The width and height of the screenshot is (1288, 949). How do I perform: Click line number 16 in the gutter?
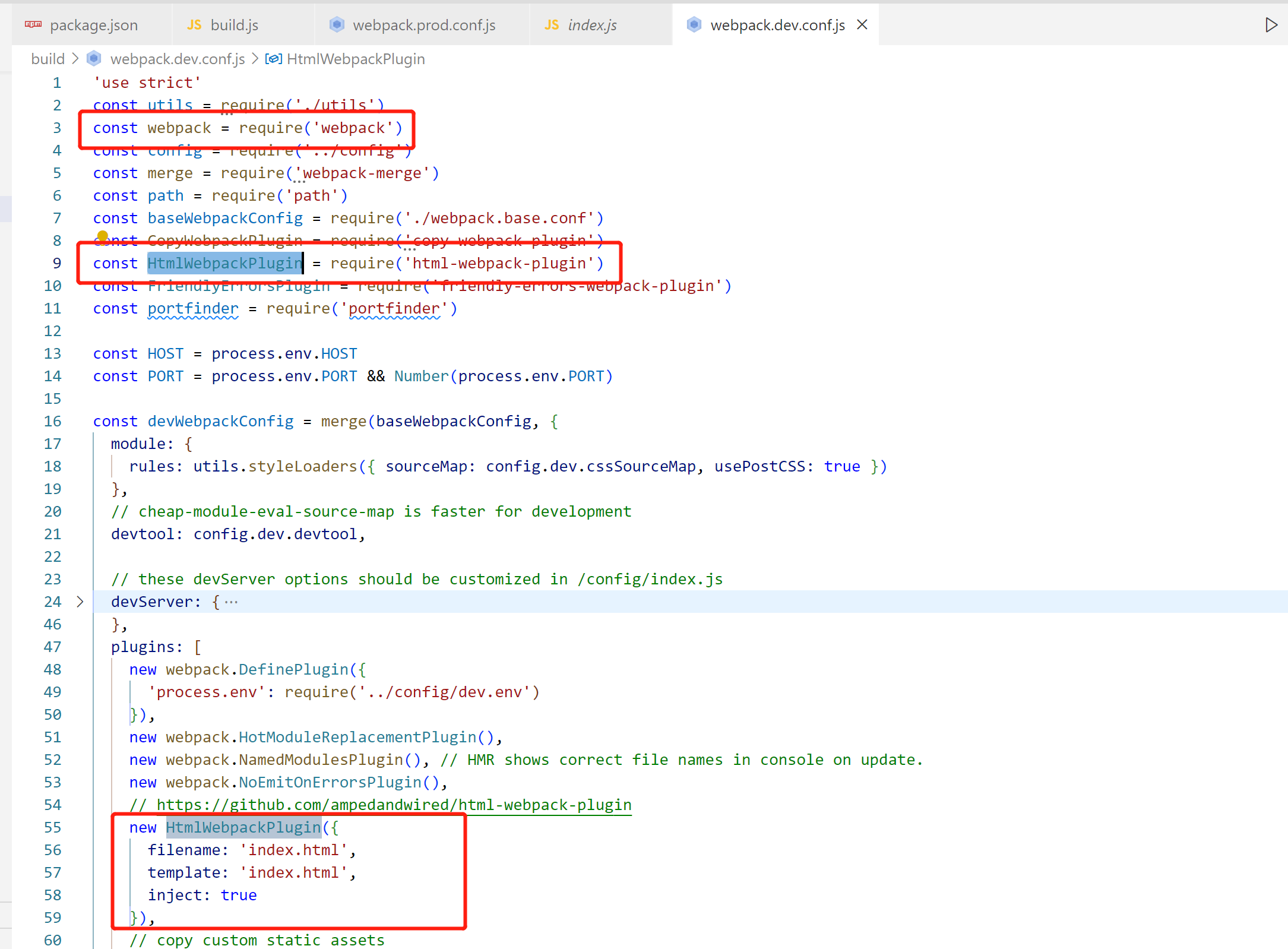(52, 421)
